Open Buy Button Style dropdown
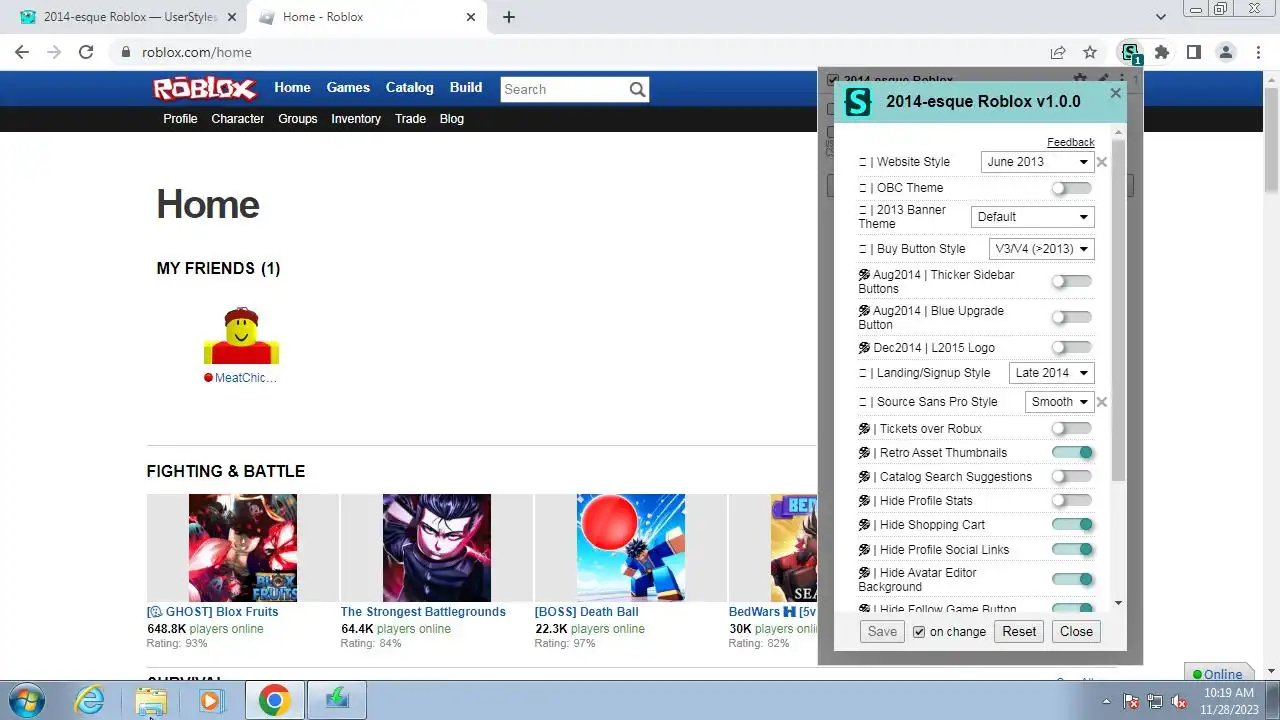The image size is (1280, 720). 1041,249
